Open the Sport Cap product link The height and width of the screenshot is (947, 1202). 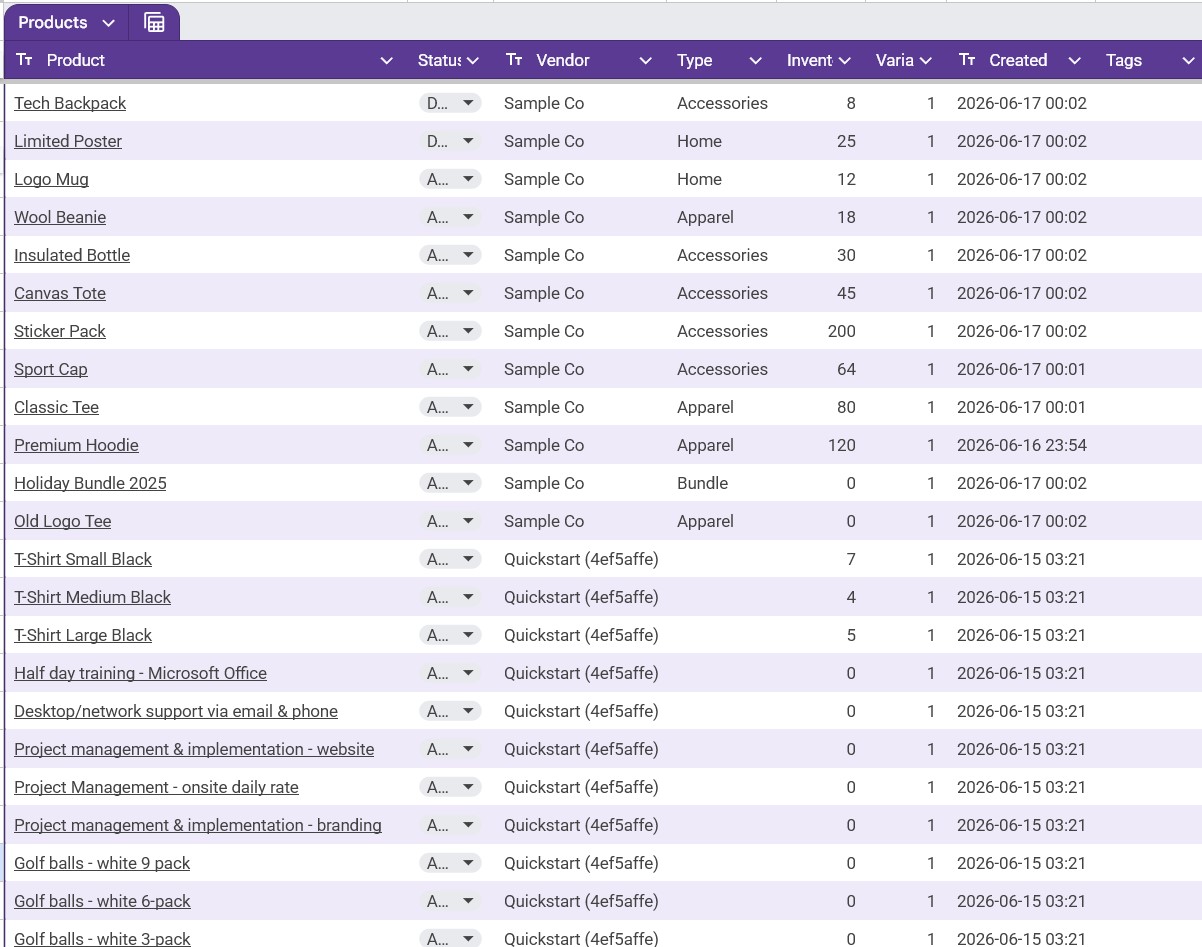click(51, 369)
